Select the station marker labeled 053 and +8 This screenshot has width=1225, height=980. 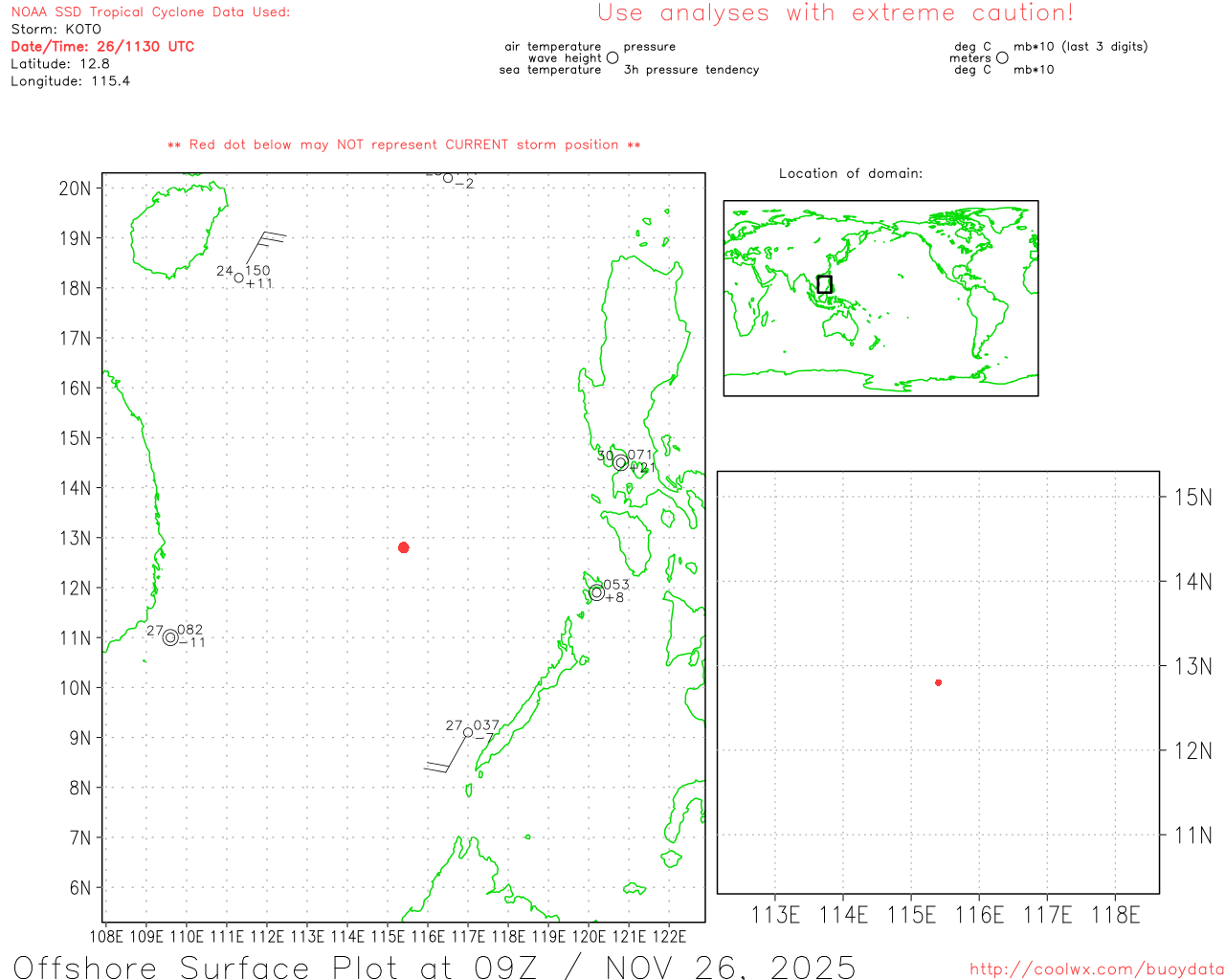(x=597, y=592)
